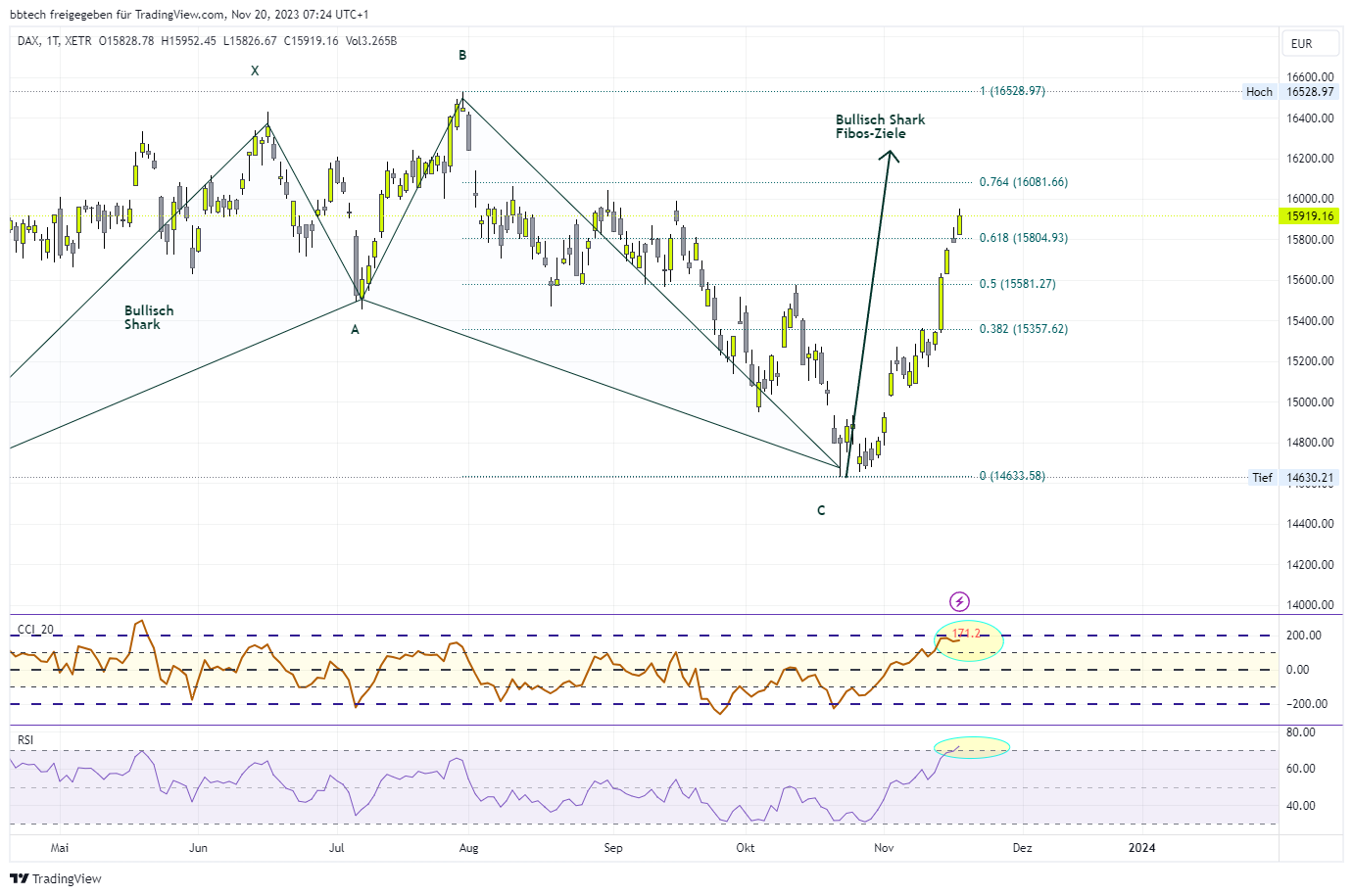Image resolution: width=1353 pixels, height=896 pixels.
Task: Click the 'Jun' label on time axis
Action: pos(198,848)
